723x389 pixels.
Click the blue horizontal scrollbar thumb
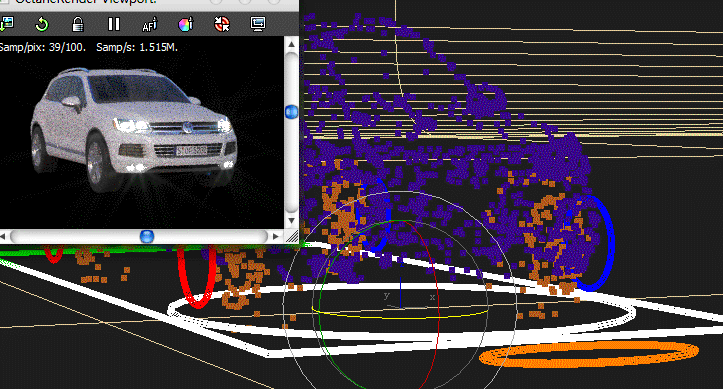click(x=147, y=236)
